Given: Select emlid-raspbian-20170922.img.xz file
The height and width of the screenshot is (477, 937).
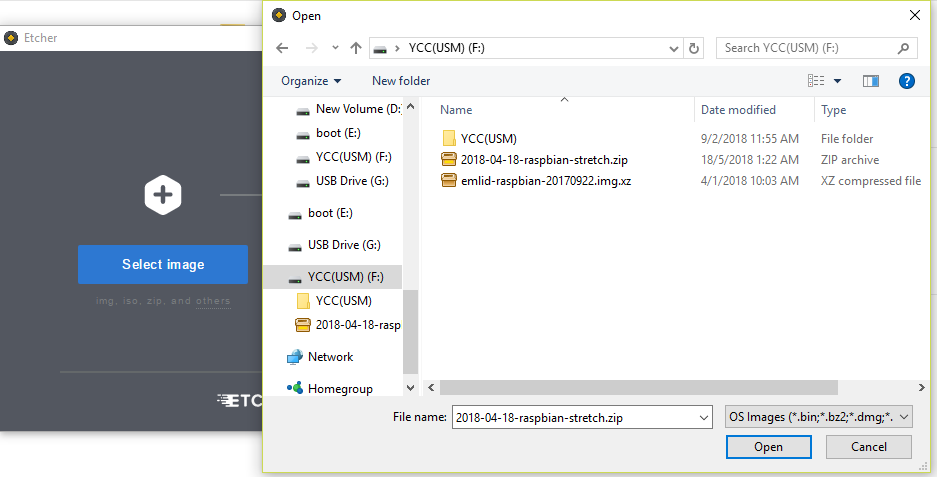Looking at the screenshot, I should coord(546,181).
